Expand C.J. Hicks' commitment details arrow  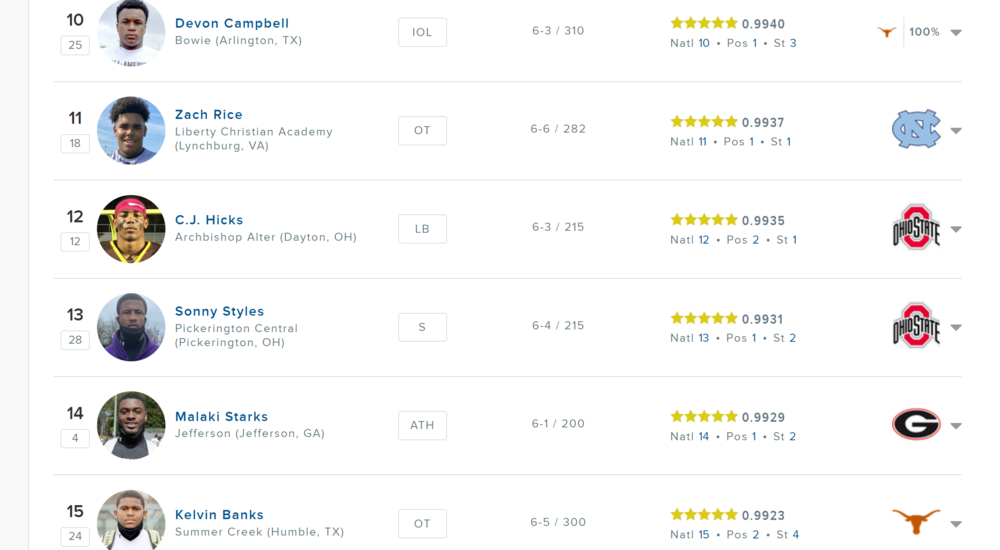[x=956, y=229]
